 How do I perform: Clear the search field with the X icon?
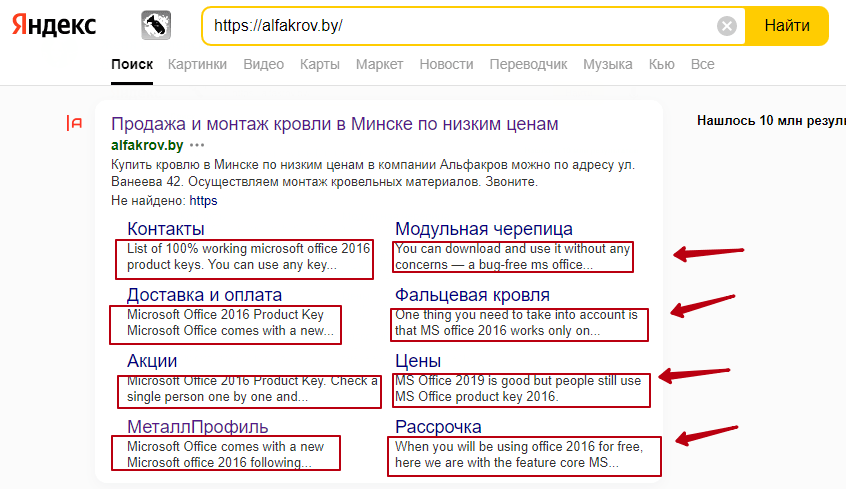727,25
